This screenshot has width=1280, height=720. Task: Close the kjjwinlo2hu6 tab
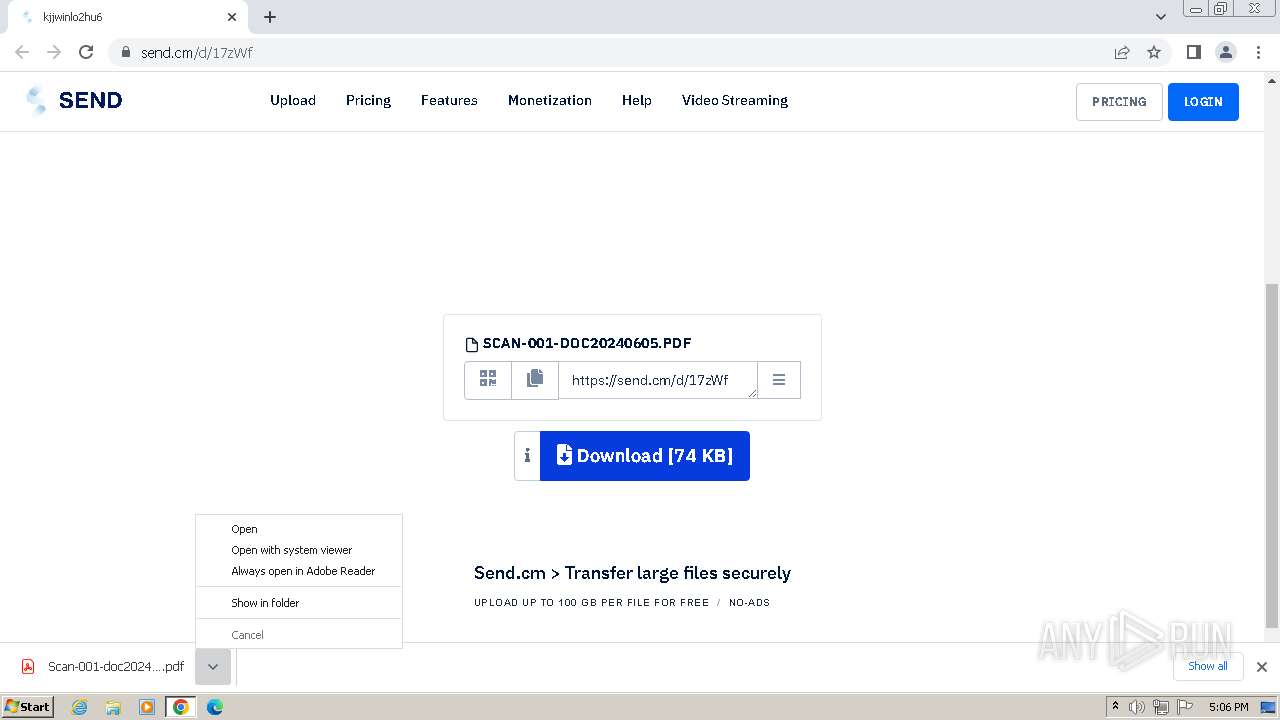[232, 17]
